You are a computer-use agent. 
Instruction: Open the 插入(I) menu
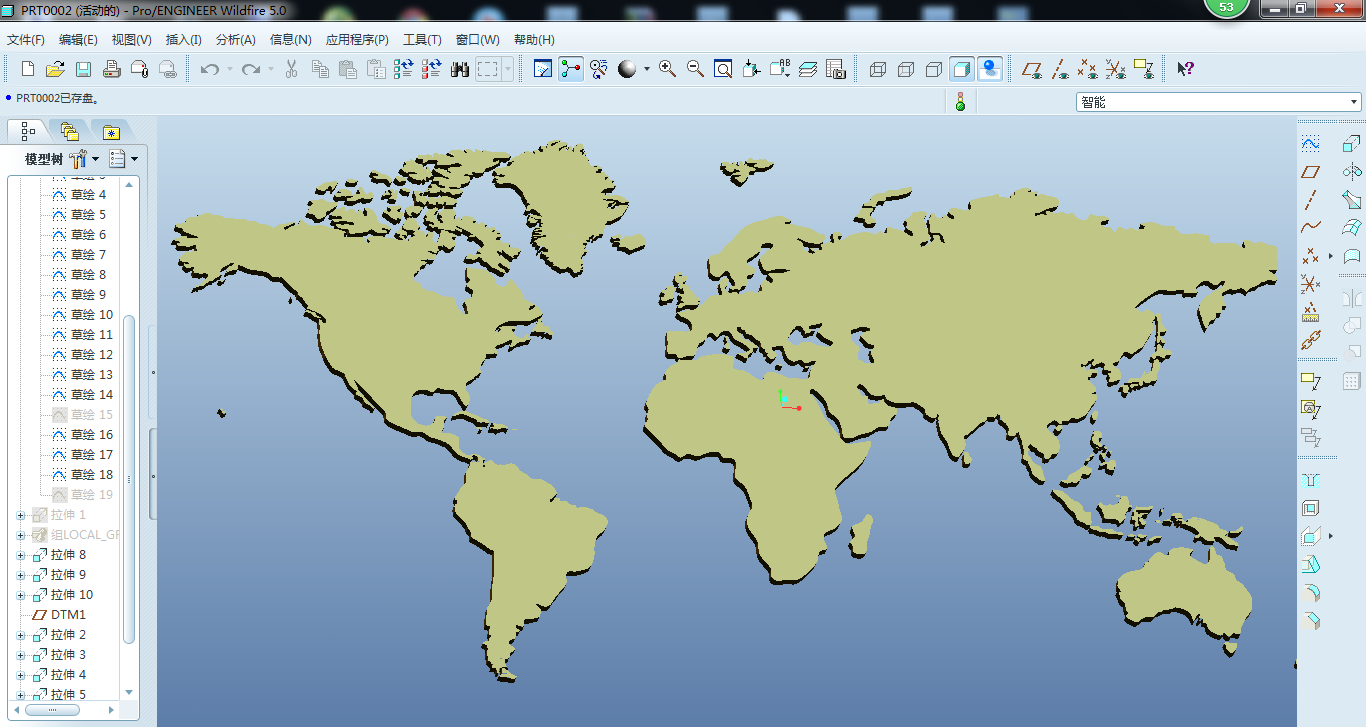coord(183,40)
